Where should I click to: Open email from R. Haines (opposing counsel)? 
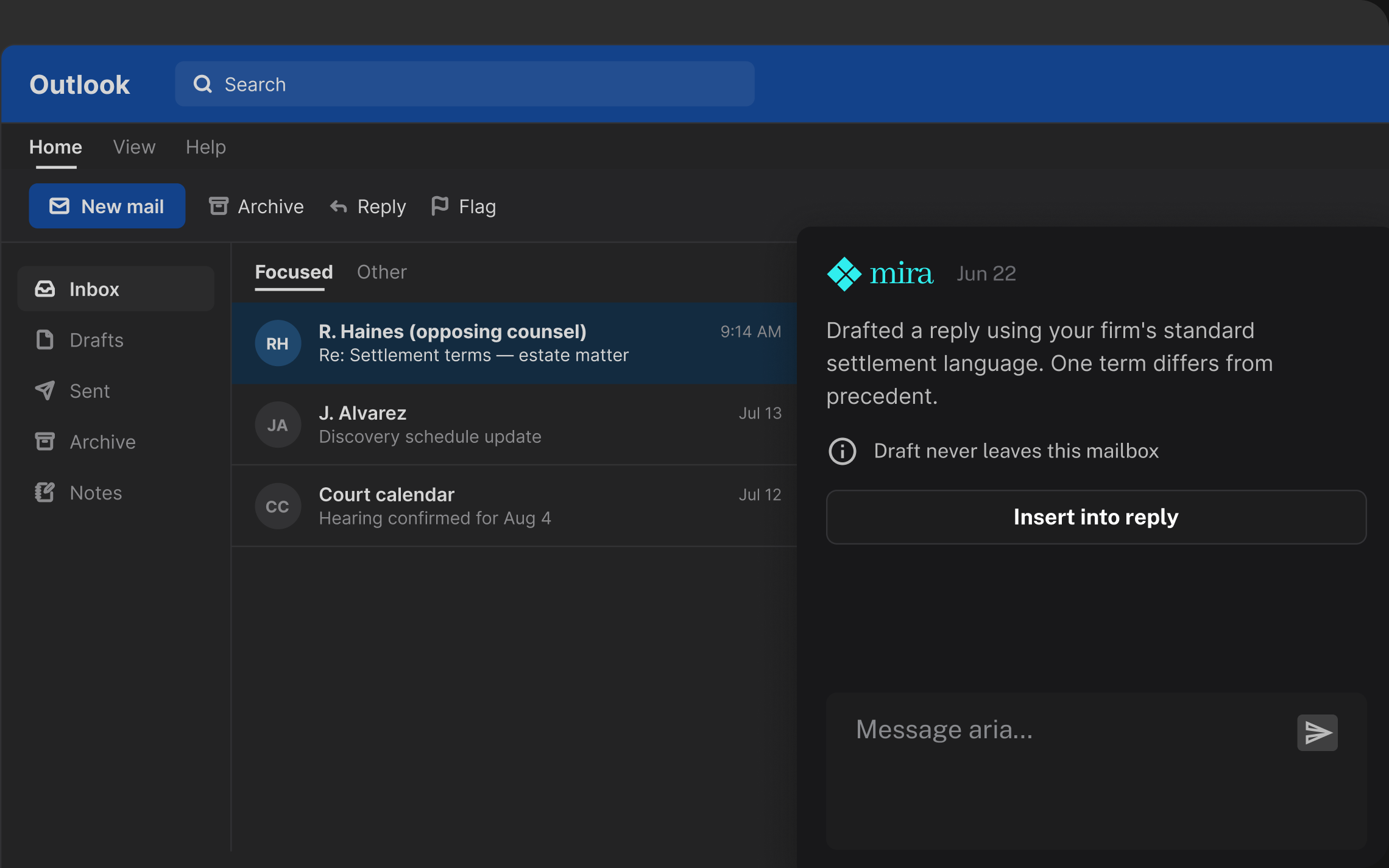[x=514, y=344]
